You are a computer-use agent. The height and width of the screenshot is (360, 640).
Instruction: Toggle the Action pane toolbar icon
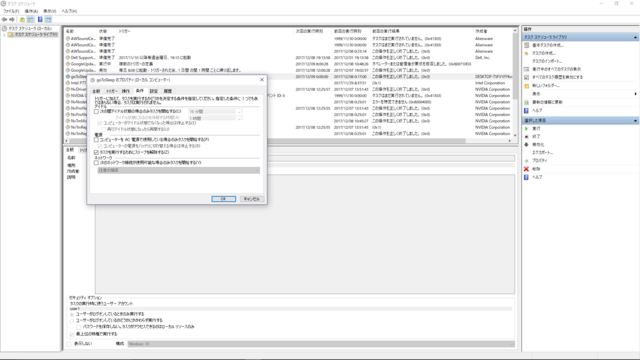tap(48, 20)
